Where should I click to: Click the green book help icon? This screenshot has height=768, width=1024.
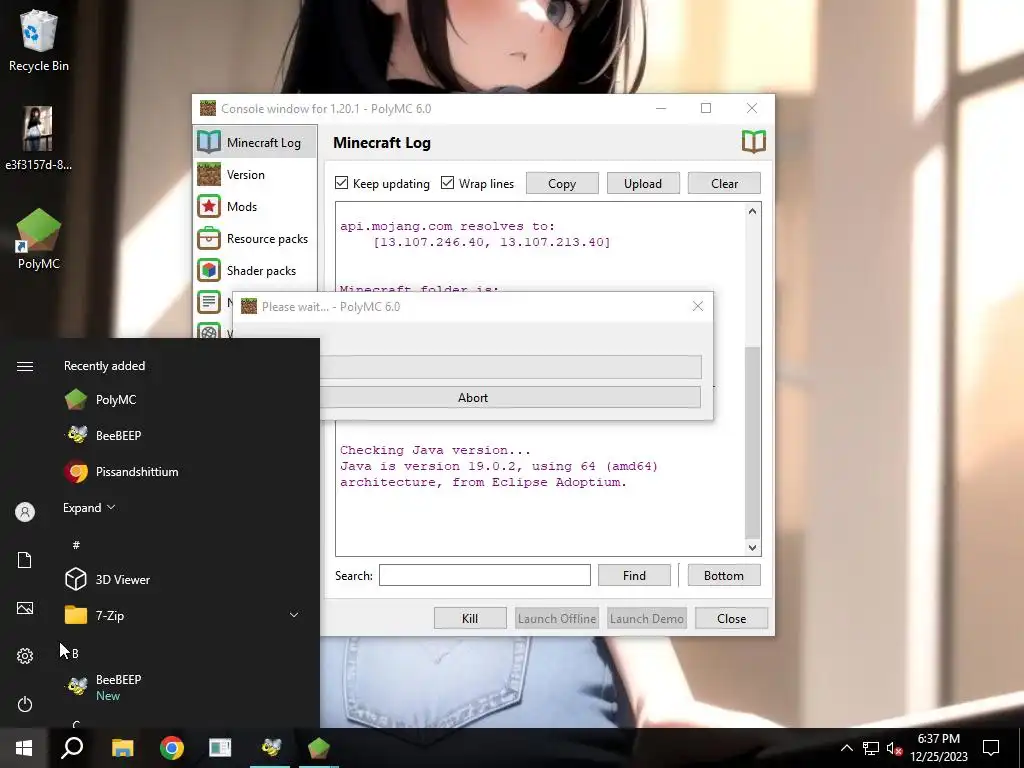(754, 141)
